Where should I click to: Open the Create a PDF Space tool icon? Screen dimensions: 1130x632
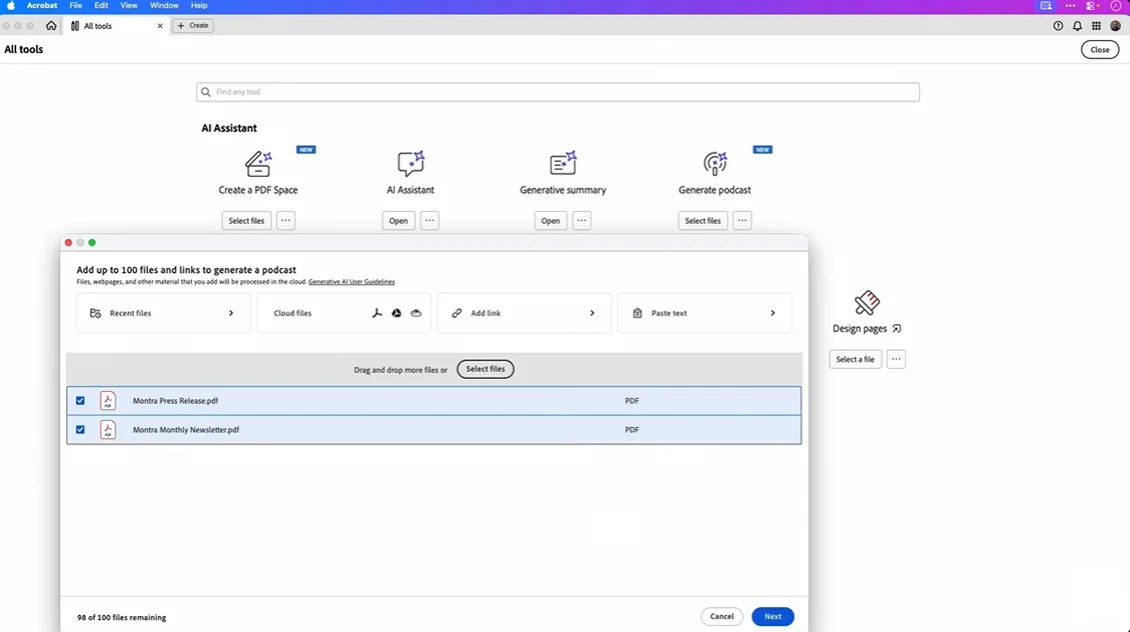click(258, 164)
